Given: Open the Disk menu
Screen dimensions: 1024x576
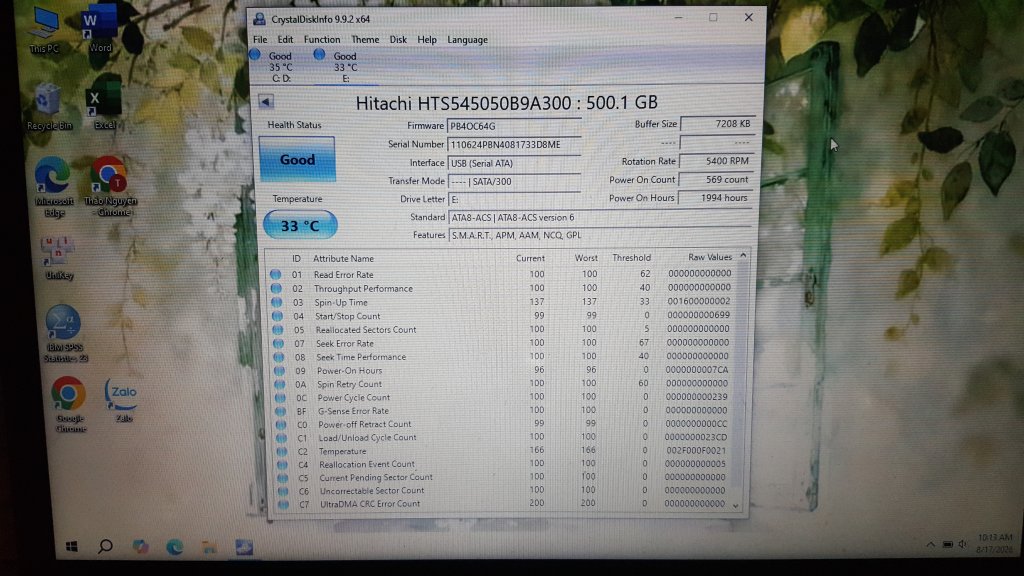Looking at the screenshot, I should coord(398,40).
